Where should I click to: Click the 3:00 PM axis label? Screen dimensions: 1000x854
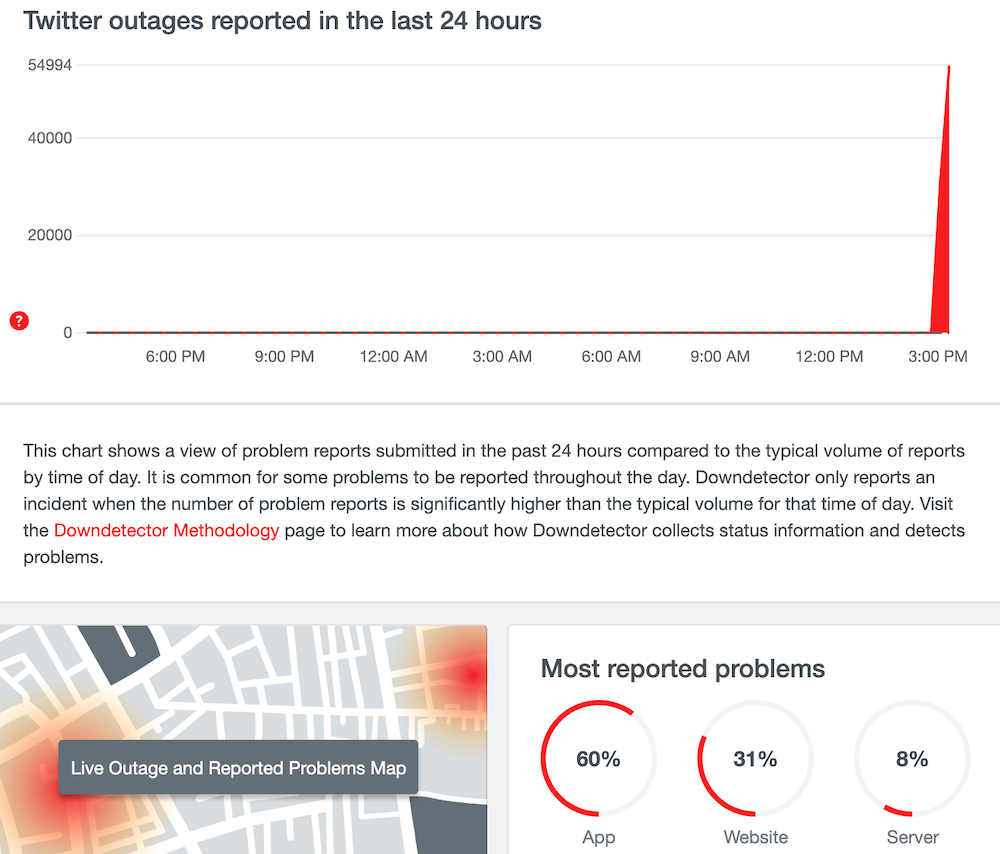[938, 357]
